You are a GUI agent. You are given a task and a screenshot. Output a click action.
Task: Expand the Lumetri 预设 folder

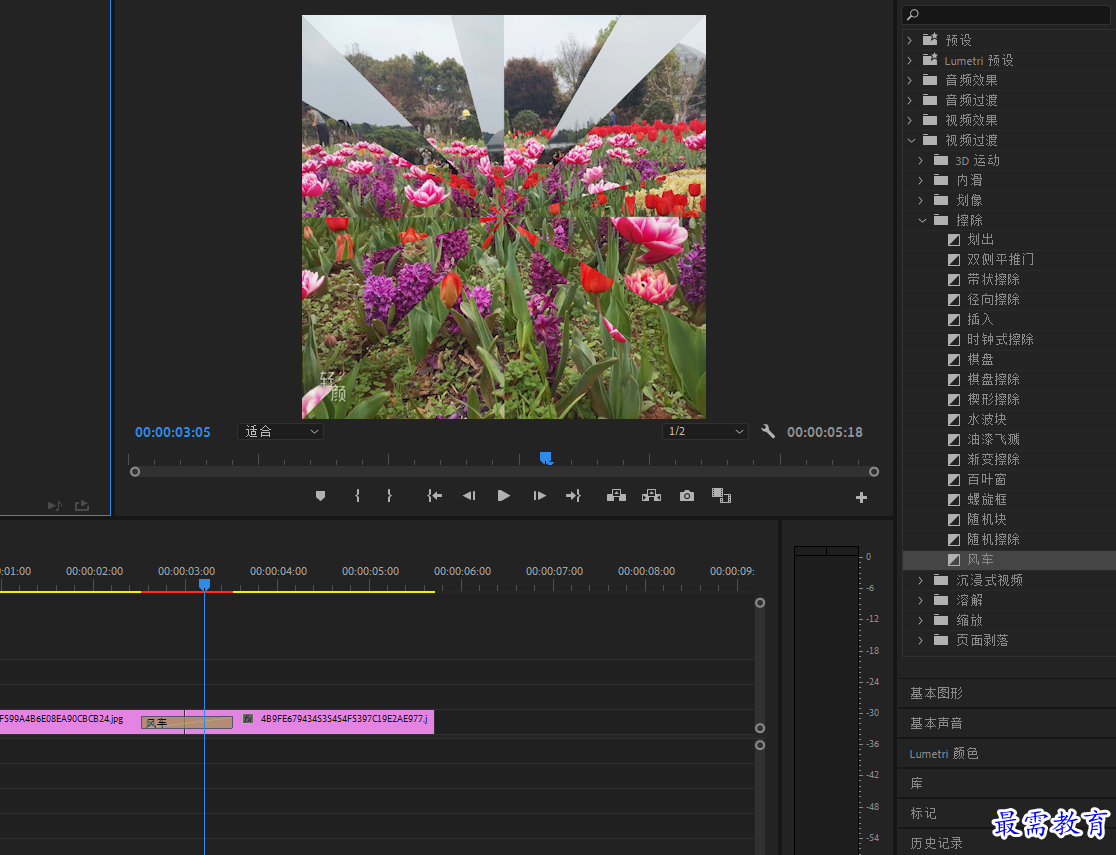click(x=910, y=61)
